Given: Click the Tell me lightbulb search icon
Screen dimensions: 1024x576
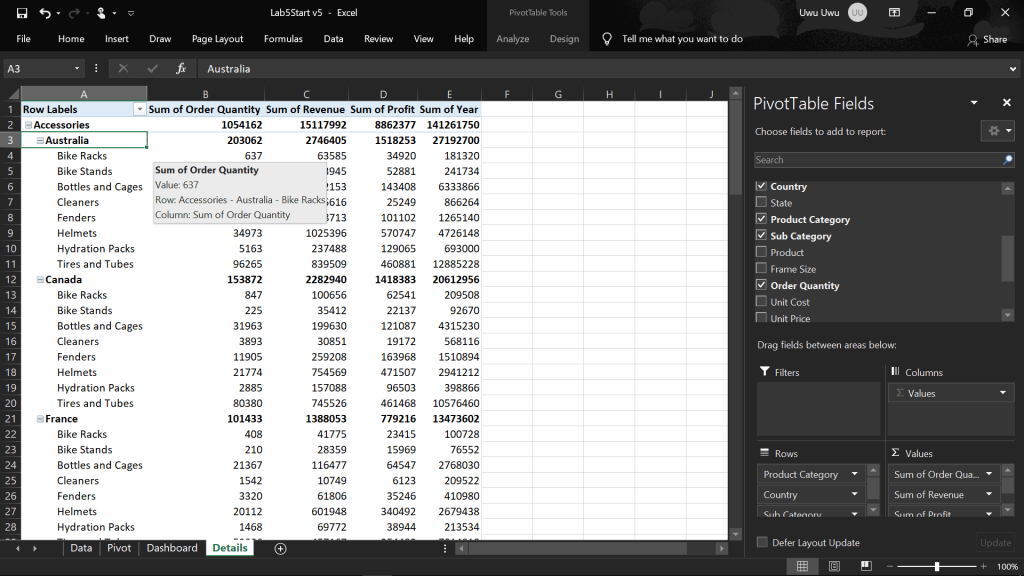Looking at the screenshot, I should tap(607, 39).
